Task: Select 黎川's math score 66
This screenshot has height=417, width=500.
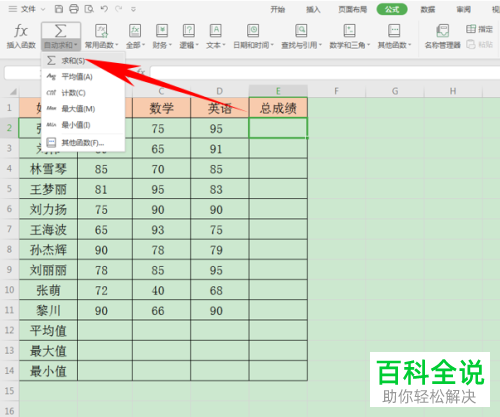Action: point(161,311)
